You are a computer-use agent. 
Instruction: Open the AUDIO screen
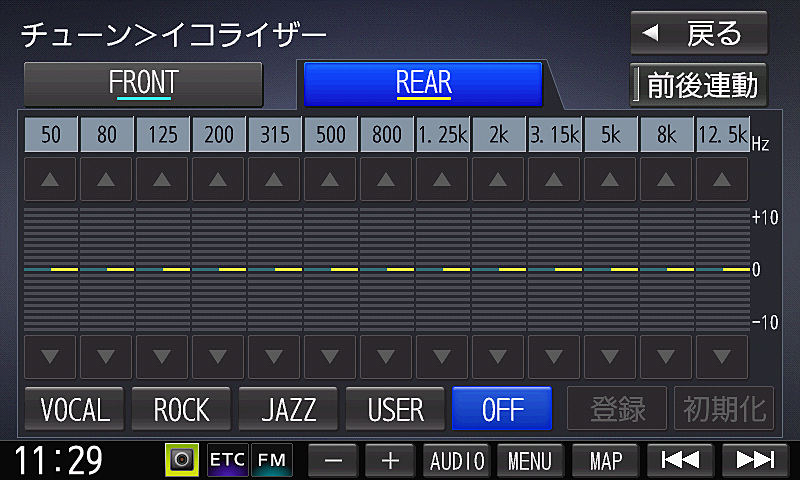coord(457,461)
